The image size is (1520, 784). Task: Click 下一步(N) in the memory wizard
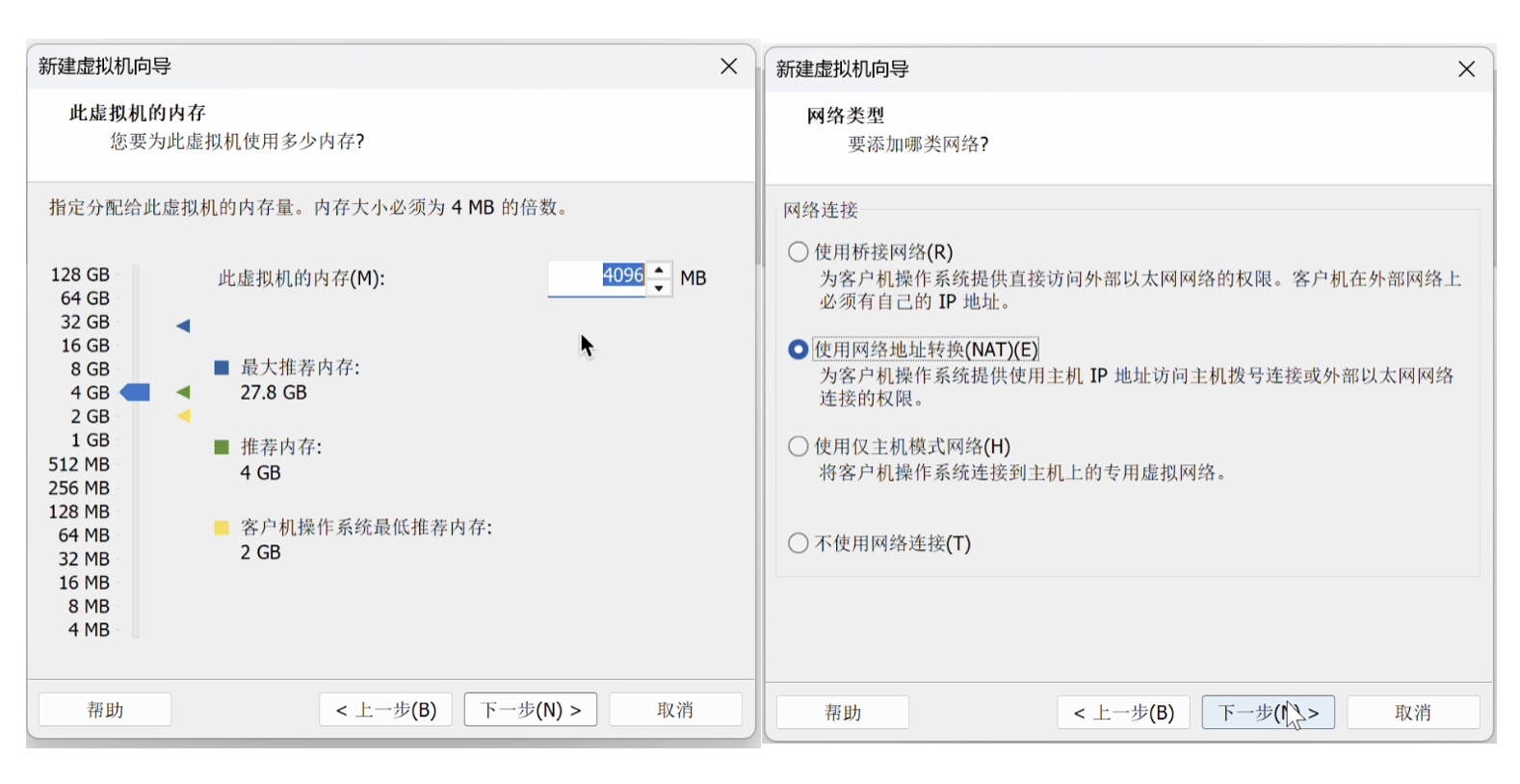[531, 710]
